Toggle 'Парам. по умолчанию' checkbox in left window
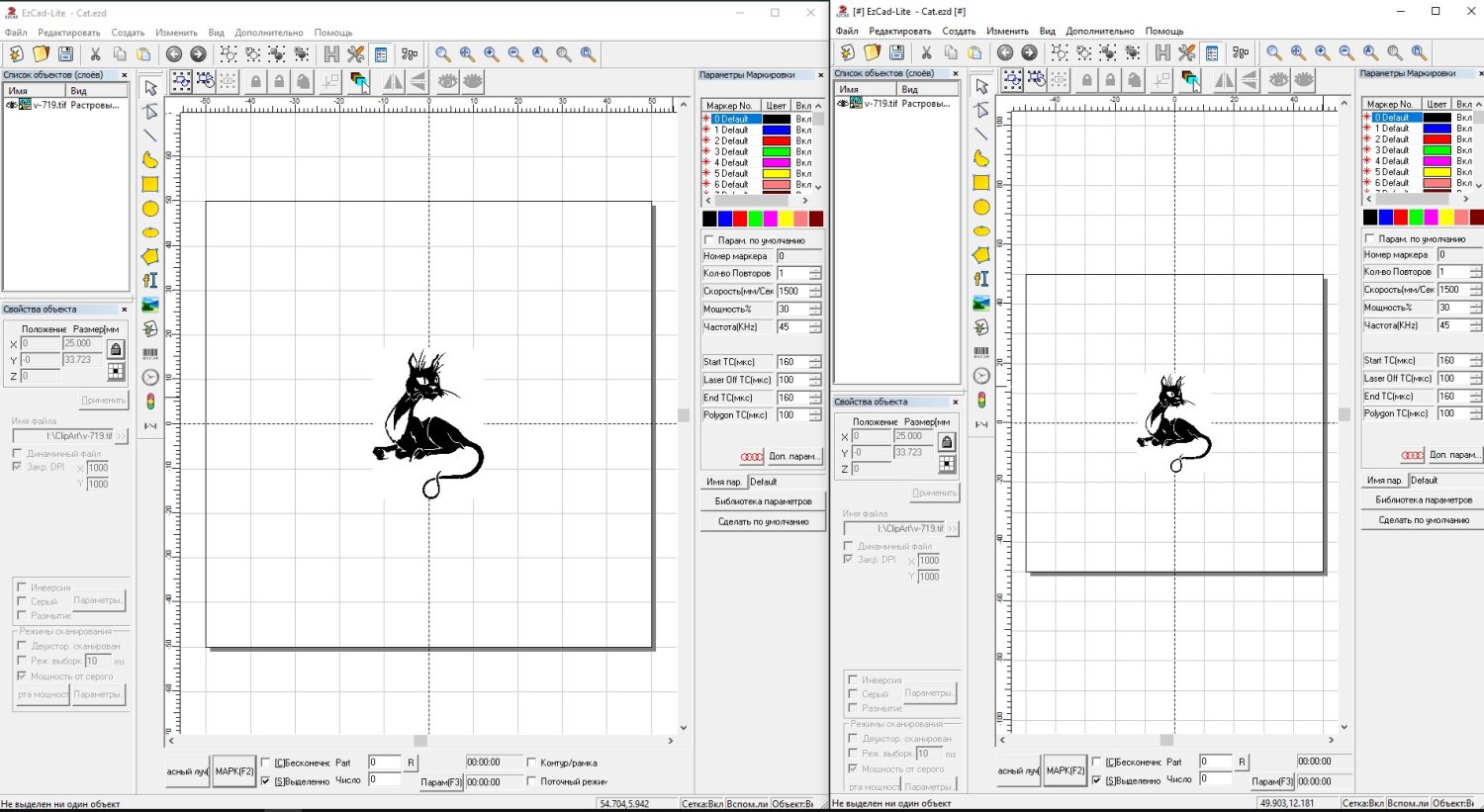 [x=708, y=239]
